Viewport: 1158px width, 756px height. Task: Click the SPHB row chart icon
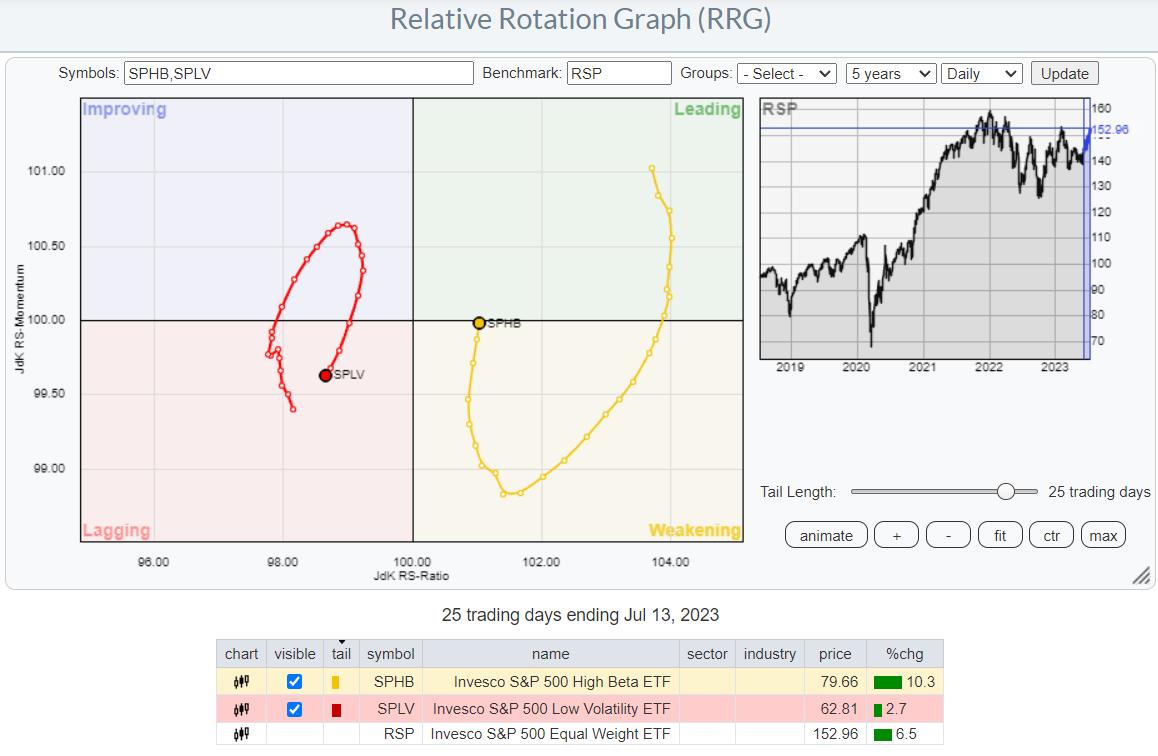pos(241,682)
